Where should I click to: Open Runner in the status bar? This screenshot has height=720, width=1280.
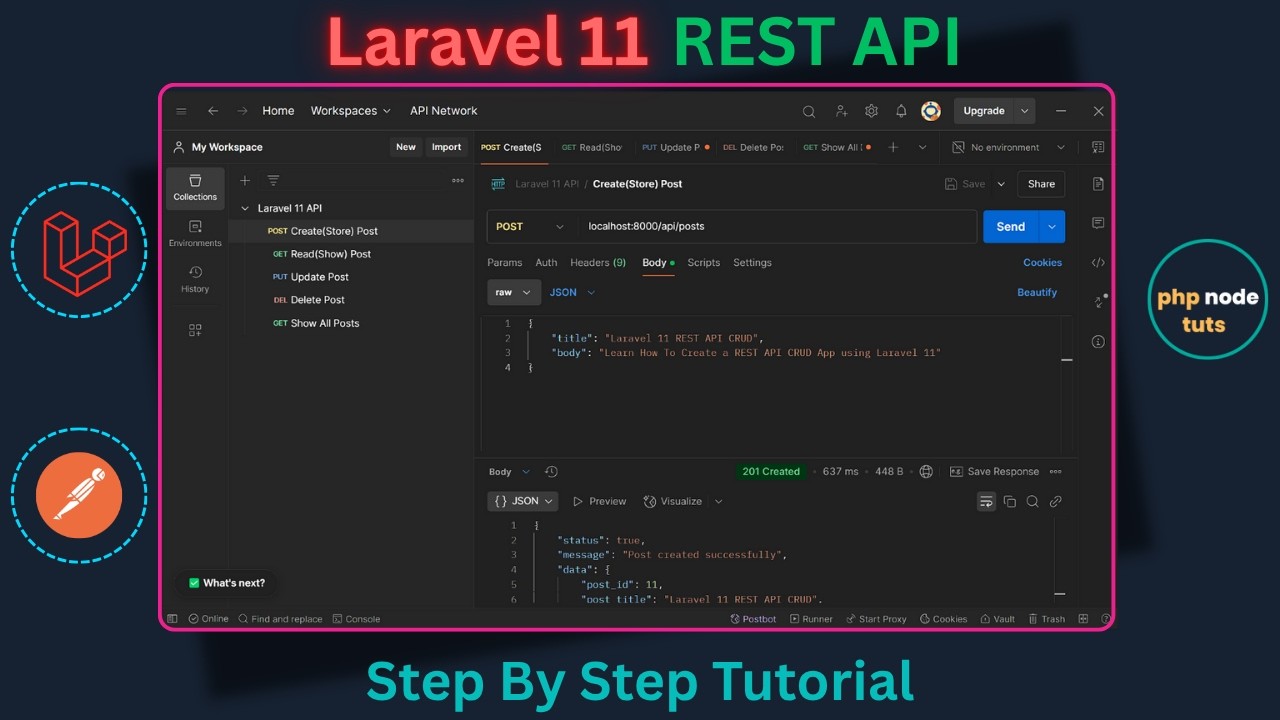click(x=810, y=619)
